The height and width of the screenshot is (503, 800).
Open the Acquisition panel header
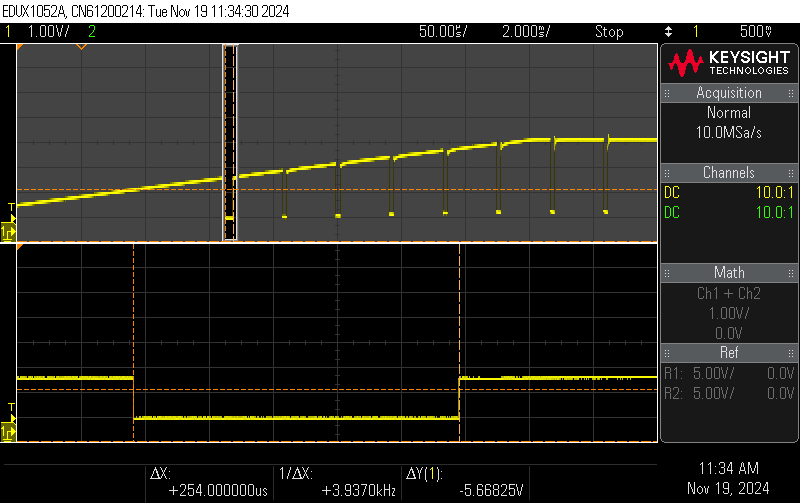pos(729,93)
